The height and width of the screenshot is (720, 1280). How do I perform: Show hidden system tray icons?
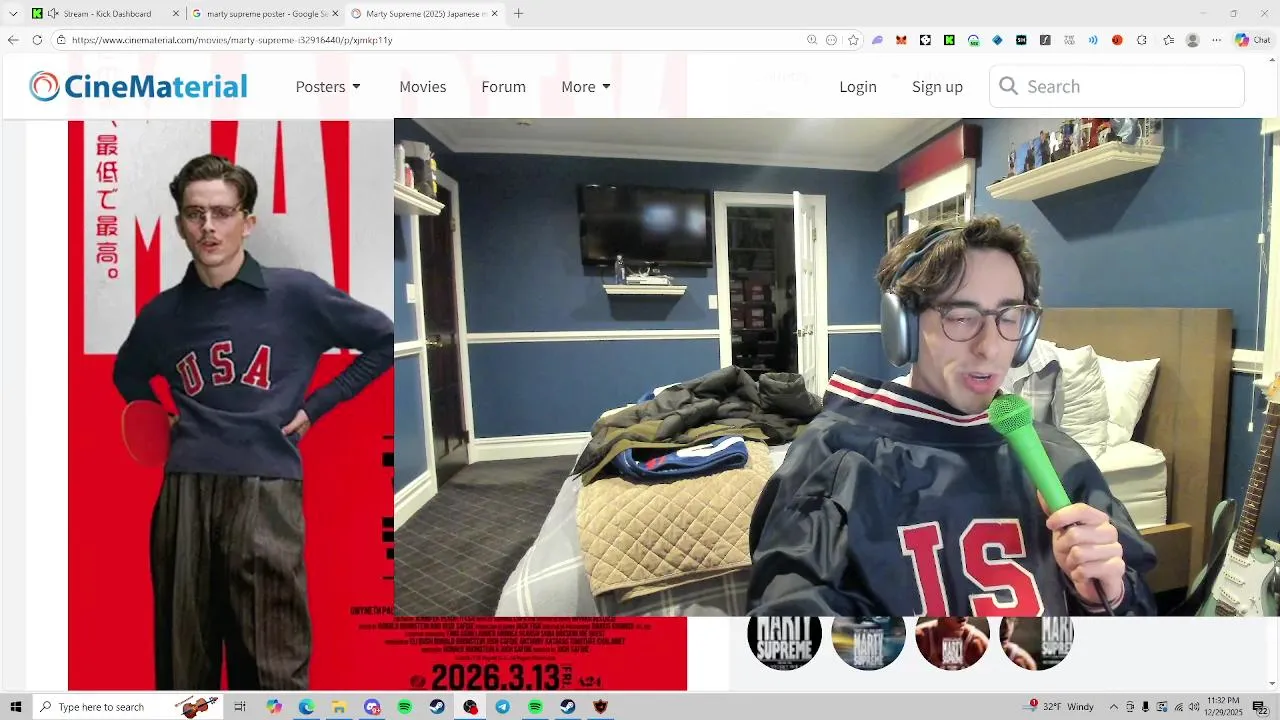1114,707
